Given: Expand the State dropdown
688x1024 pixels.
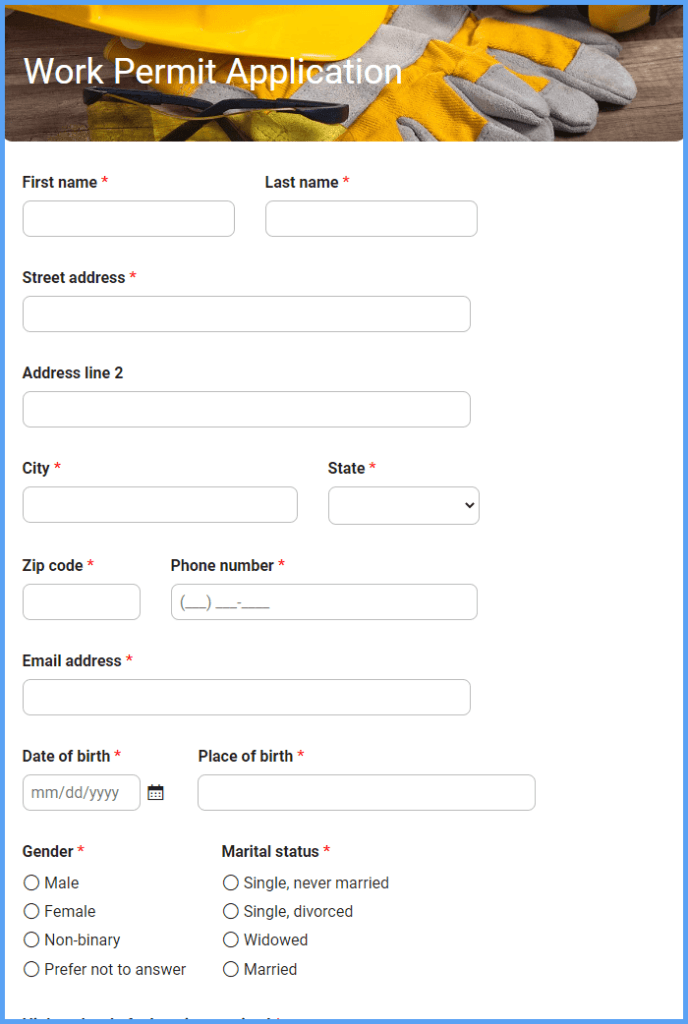Looking at the screenshot, I should click(403, 506).
